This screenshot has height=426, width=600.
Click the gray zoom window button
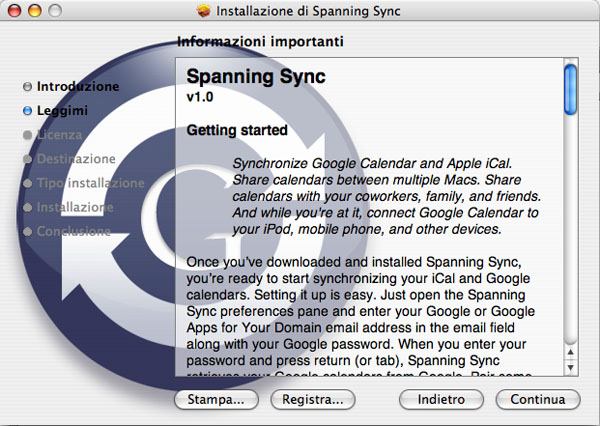click(x=55, y=10)
